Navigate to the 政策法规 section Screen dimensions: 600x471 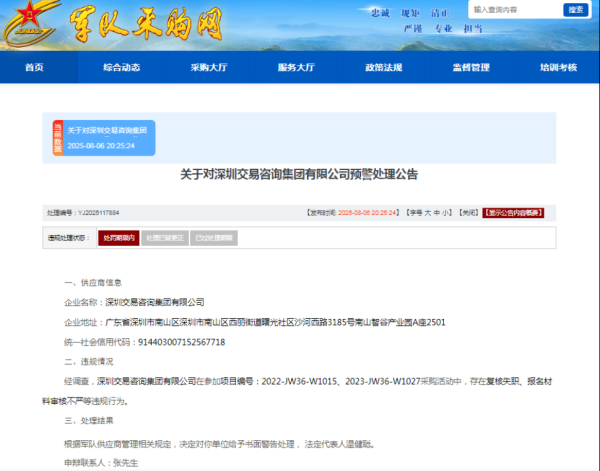pos(383,67)
